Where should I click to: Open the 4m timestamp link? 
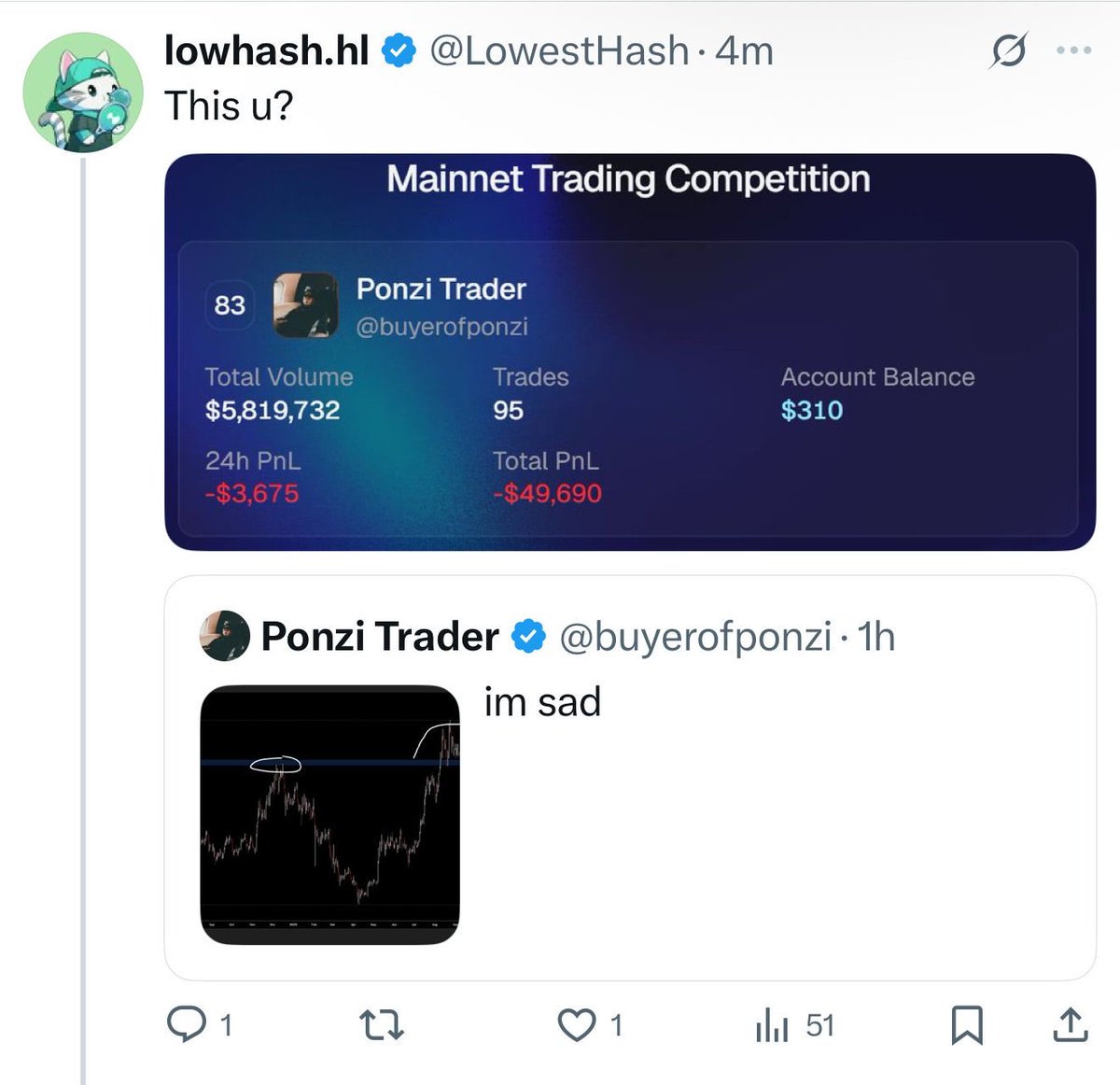tap(745, 50)
